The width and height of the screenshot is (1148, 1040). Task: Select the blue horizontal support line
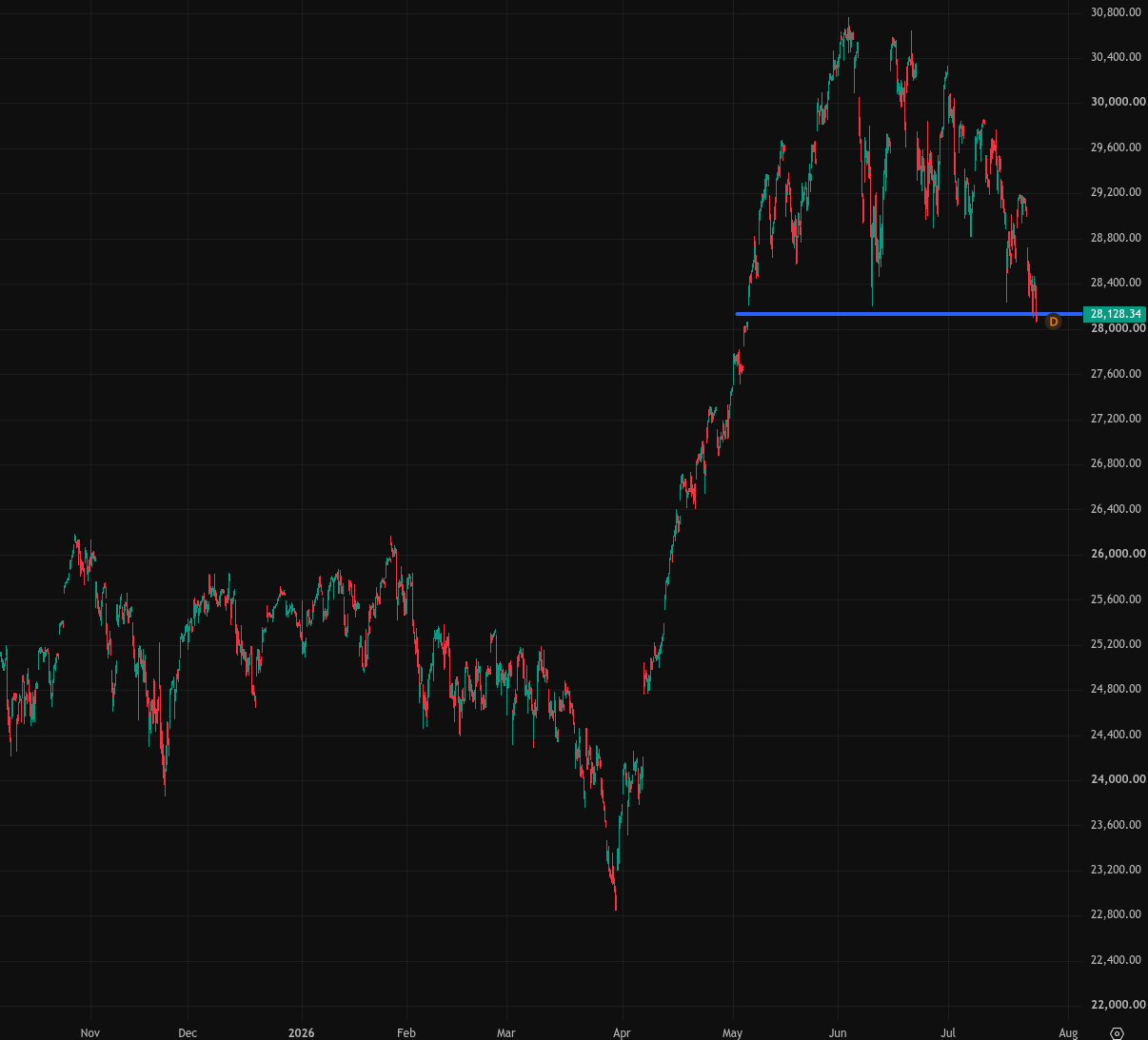(x=909, y=313)
